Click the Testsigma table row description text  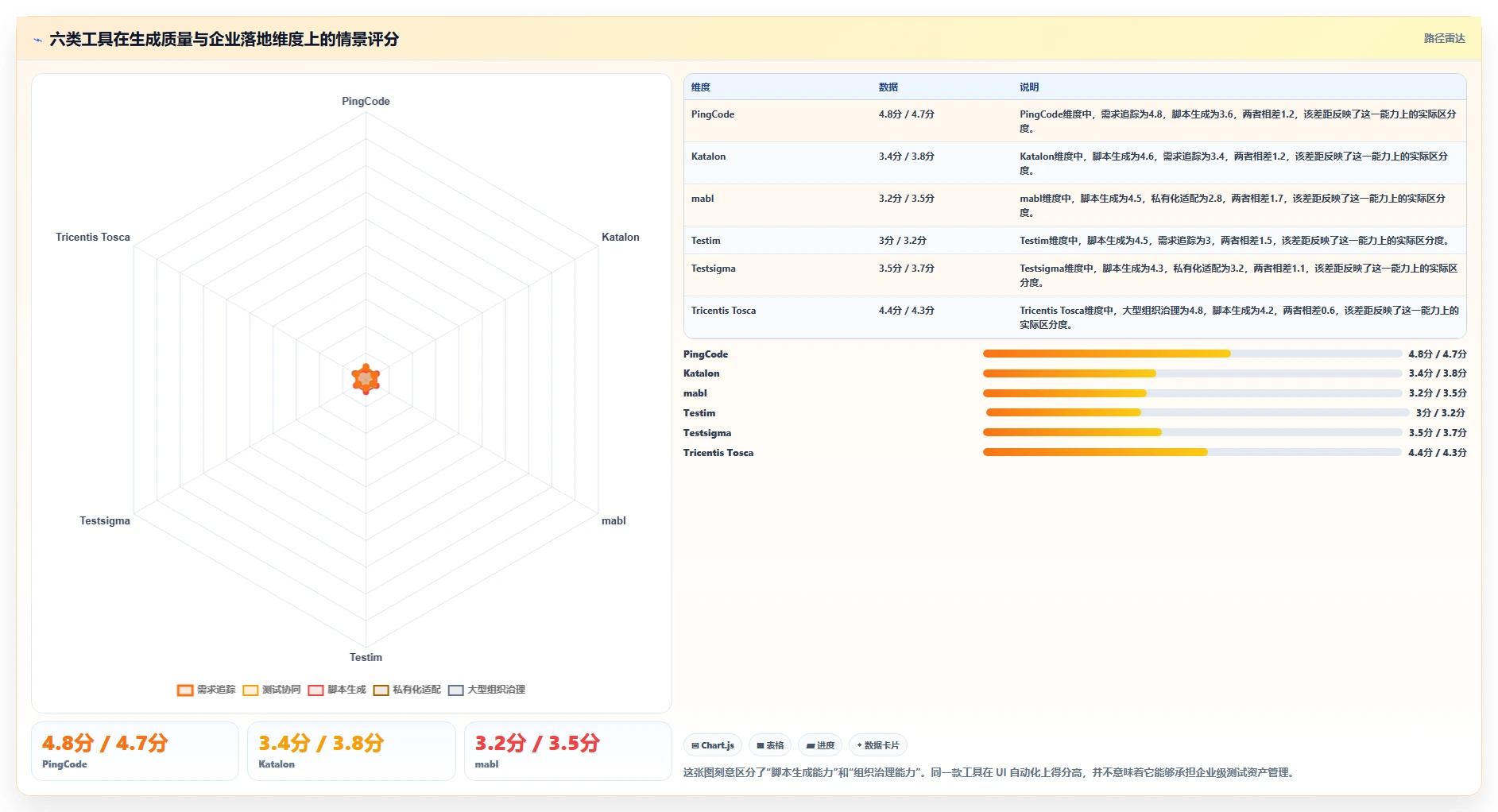(1239, 276)
